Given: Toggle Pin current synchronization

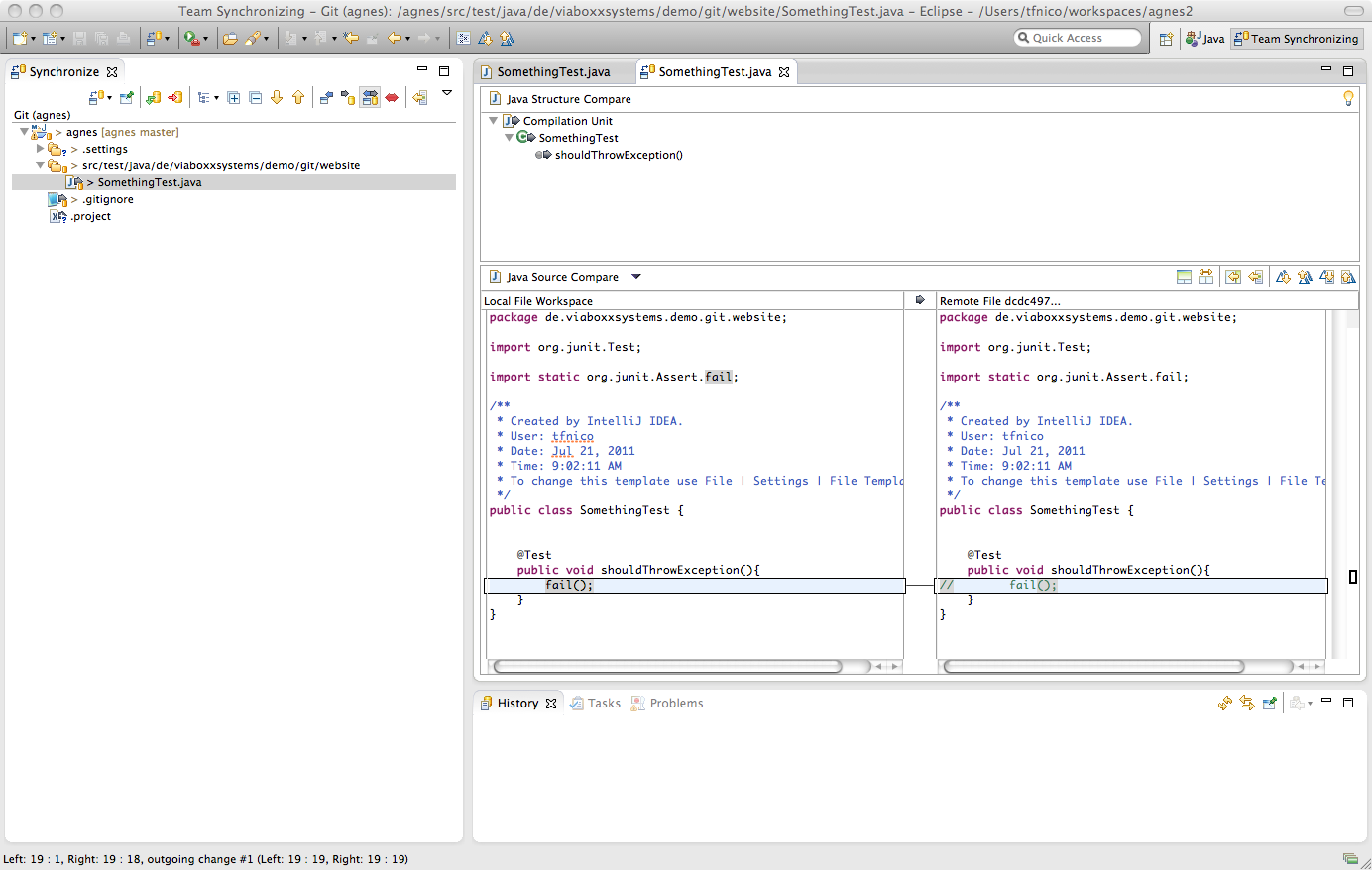Looking at the screenshot, I should [x=126, y=97].
